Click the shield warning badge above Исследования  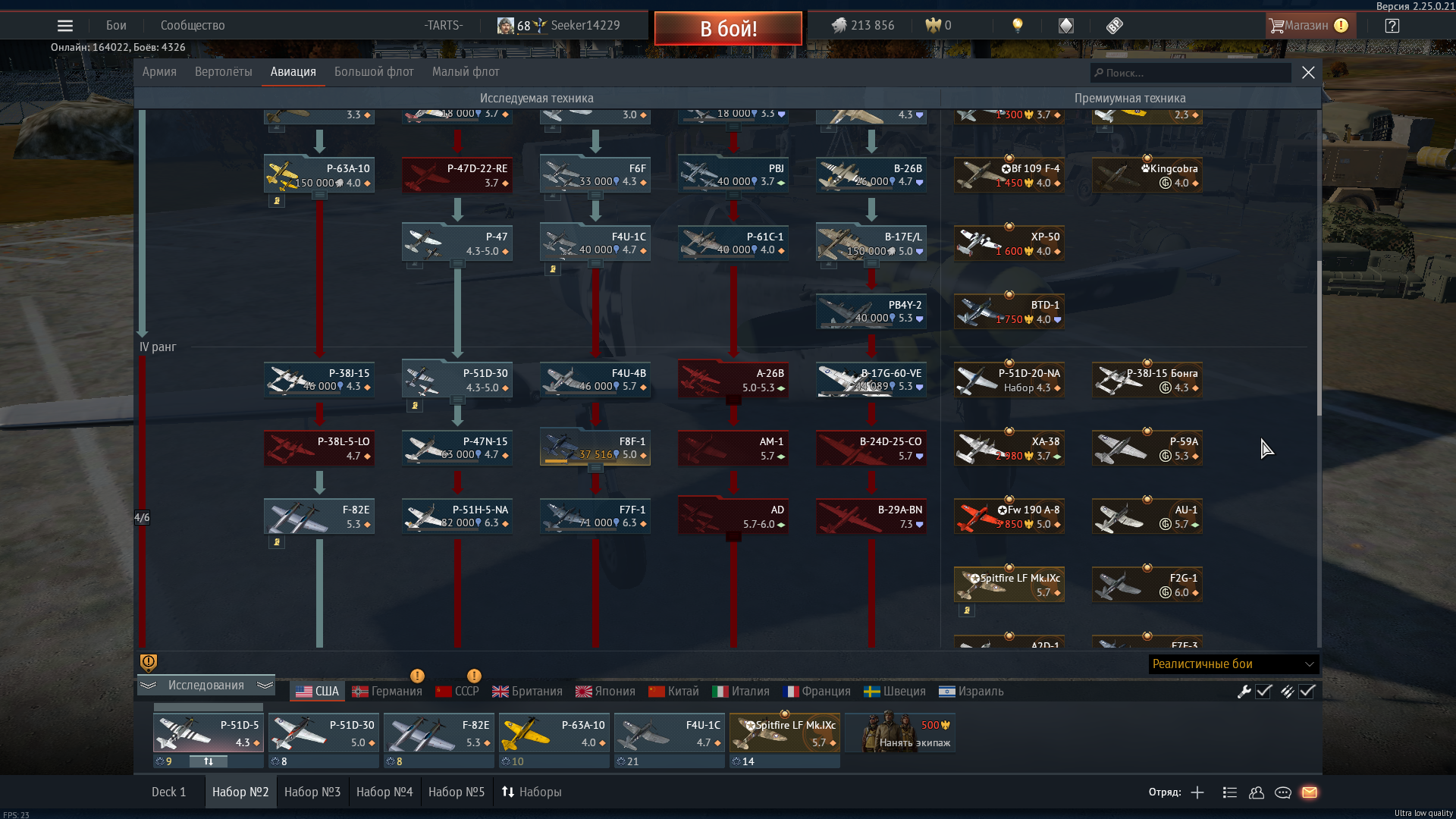click(x=149, y=663)
